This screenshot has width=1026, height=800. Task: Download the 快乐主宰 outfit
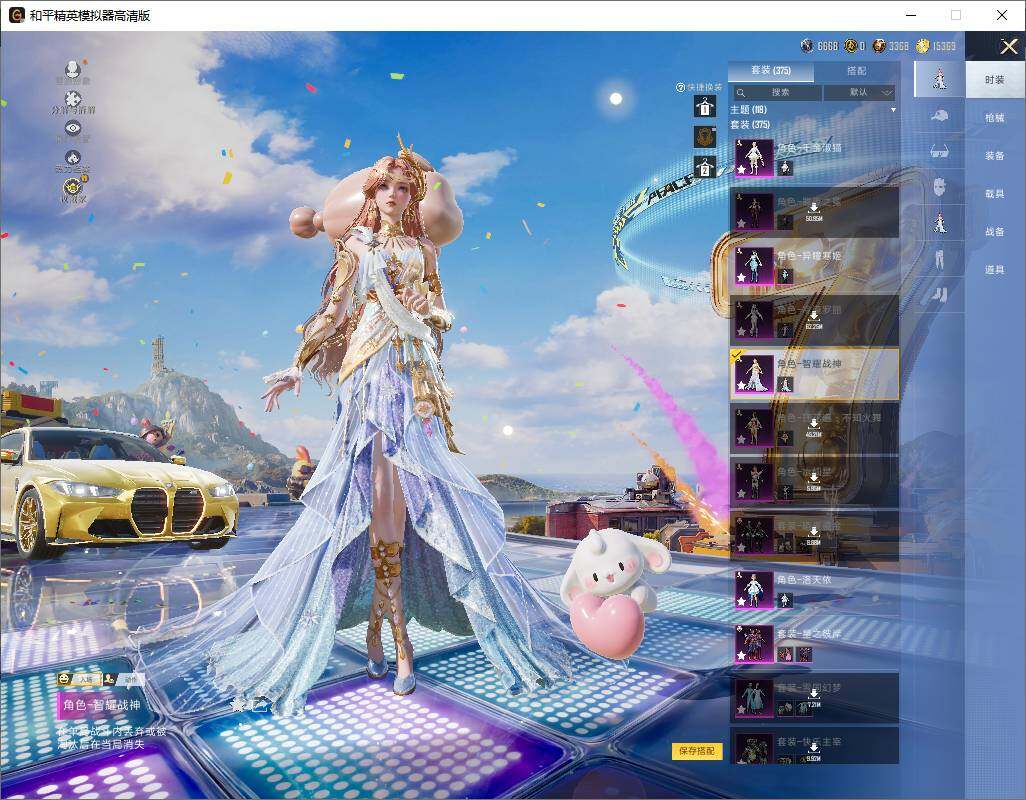tap(814, 750)
